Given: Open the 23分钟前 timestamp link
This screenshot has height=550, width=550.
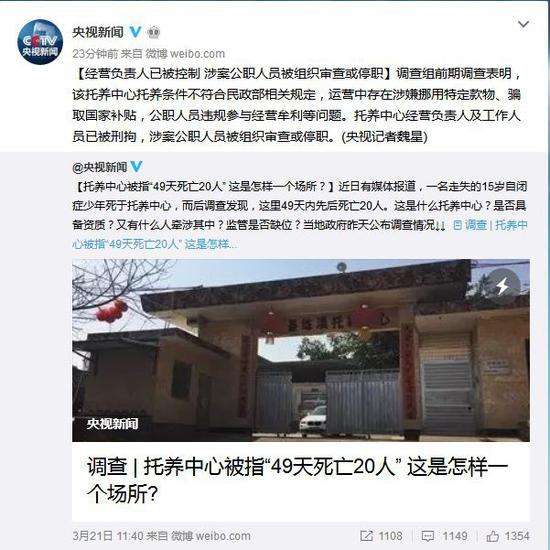Looking at the screenshot, I should pos(95,54).
